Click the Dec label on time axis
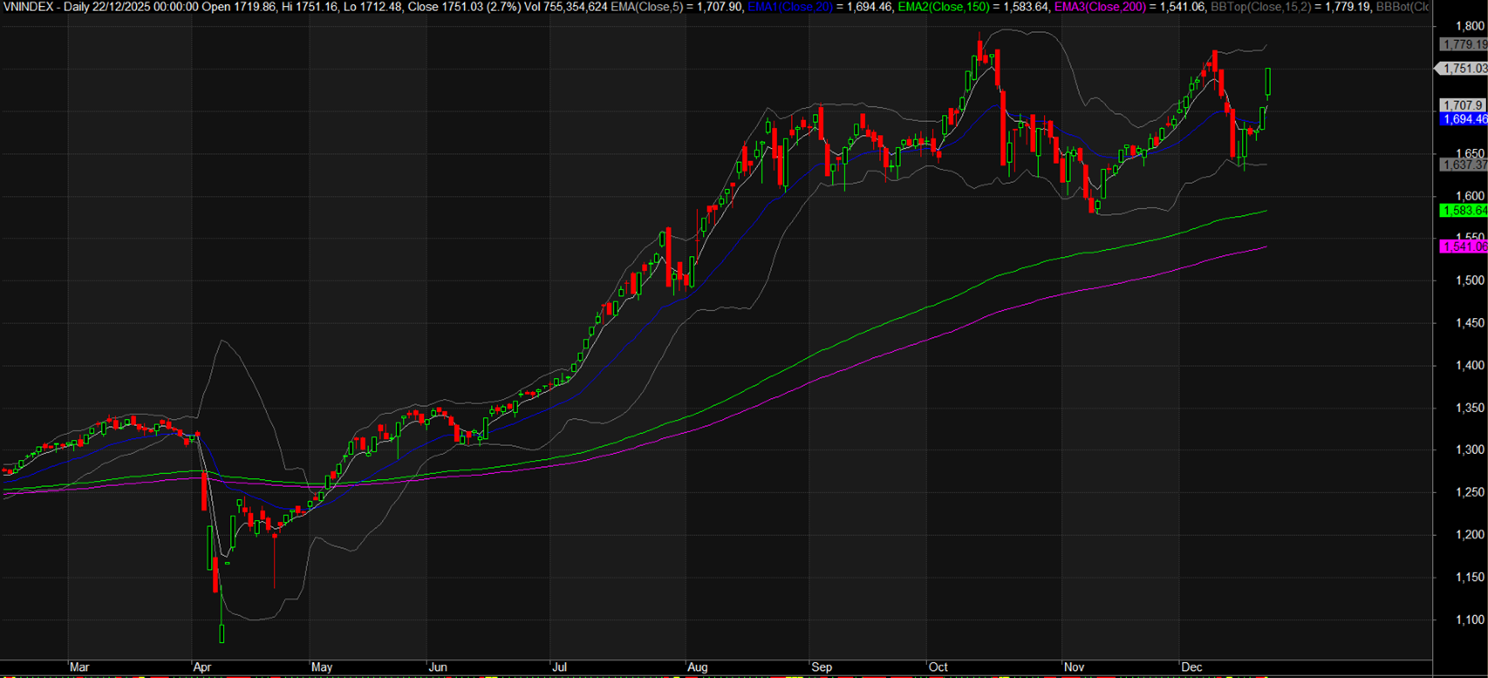The image size is (1488, 678). tap(1191, 666)
